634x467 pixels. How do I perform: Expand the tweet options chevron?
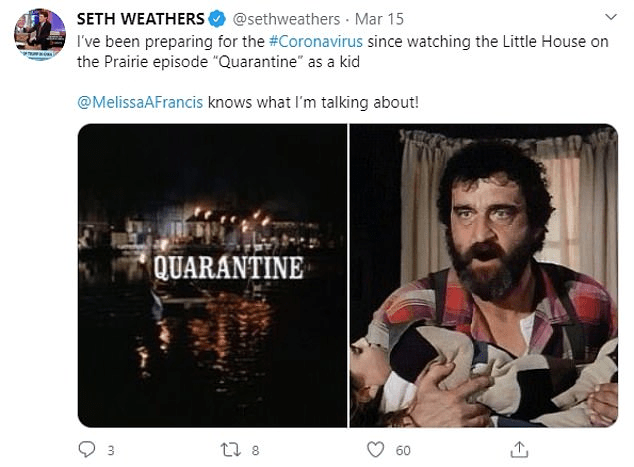click(609, 18)
